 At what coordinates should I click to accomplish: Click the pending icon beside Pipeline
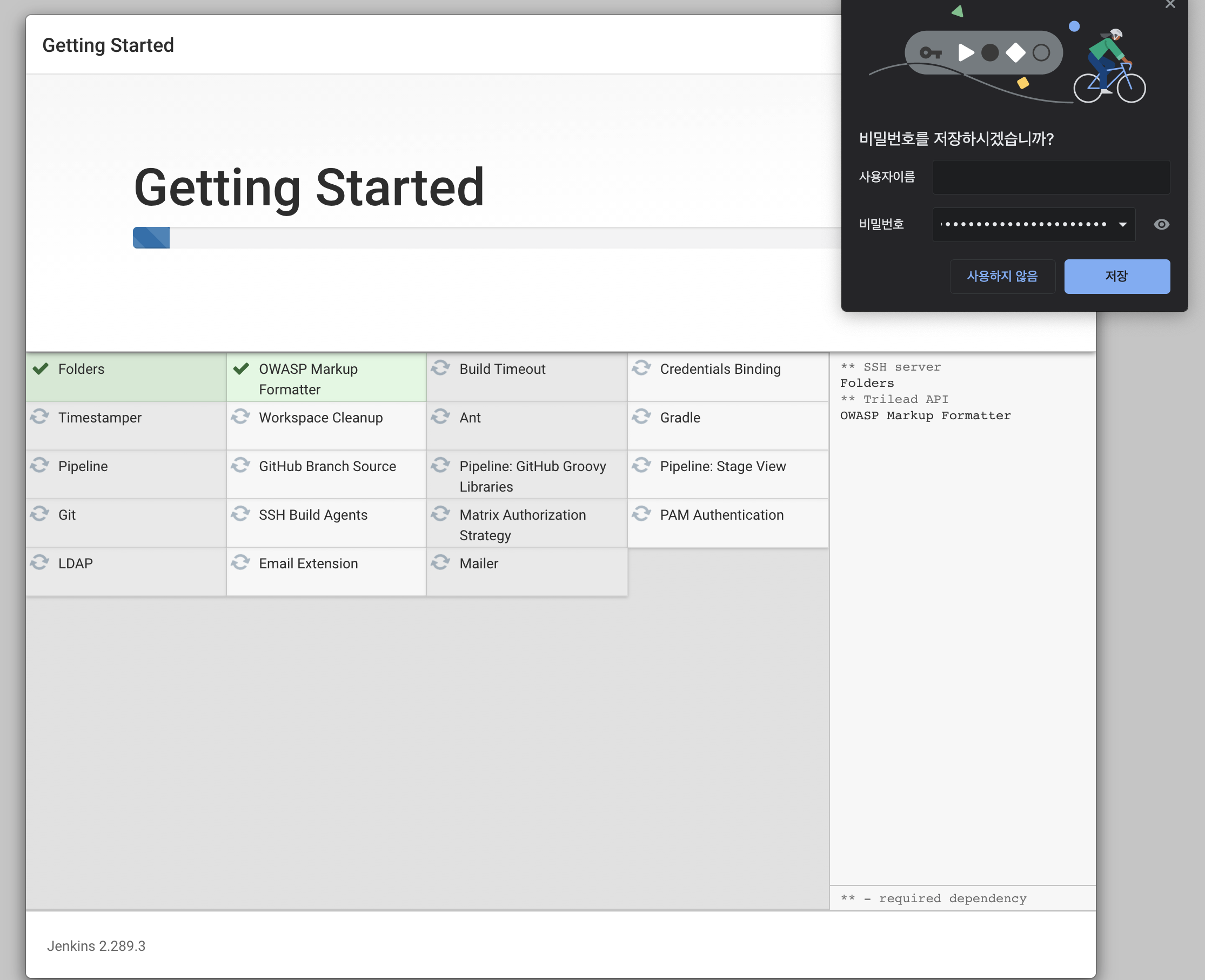[x=39, y=465]
